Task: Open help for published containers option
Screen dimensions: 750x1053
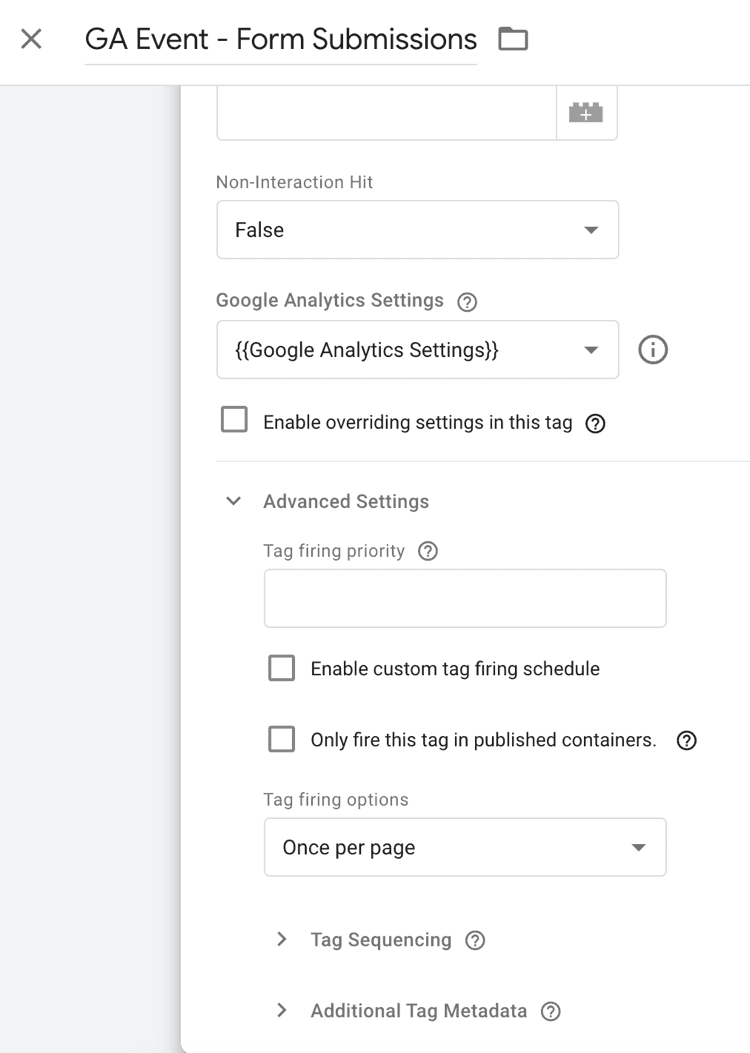Action: [686, 740]
